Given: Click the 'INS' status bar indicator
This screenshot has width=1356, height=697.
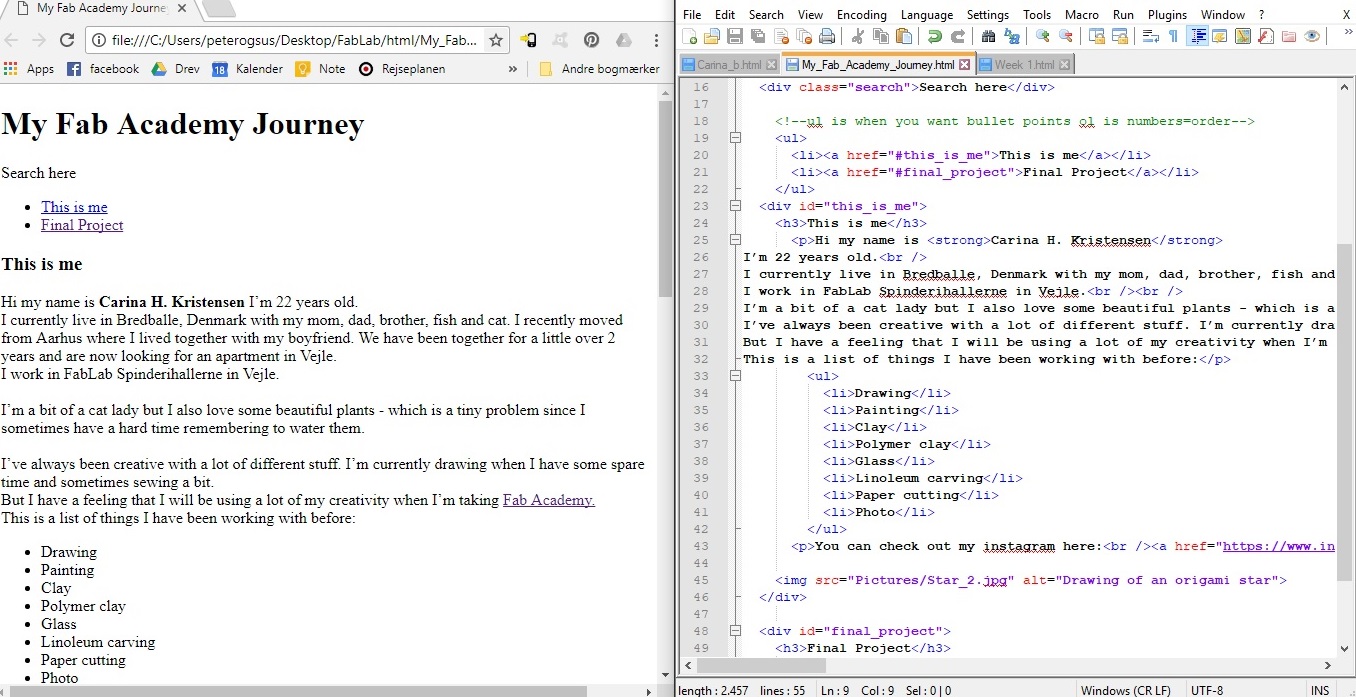Looking at the screenshot, I should click(1320, 690).
